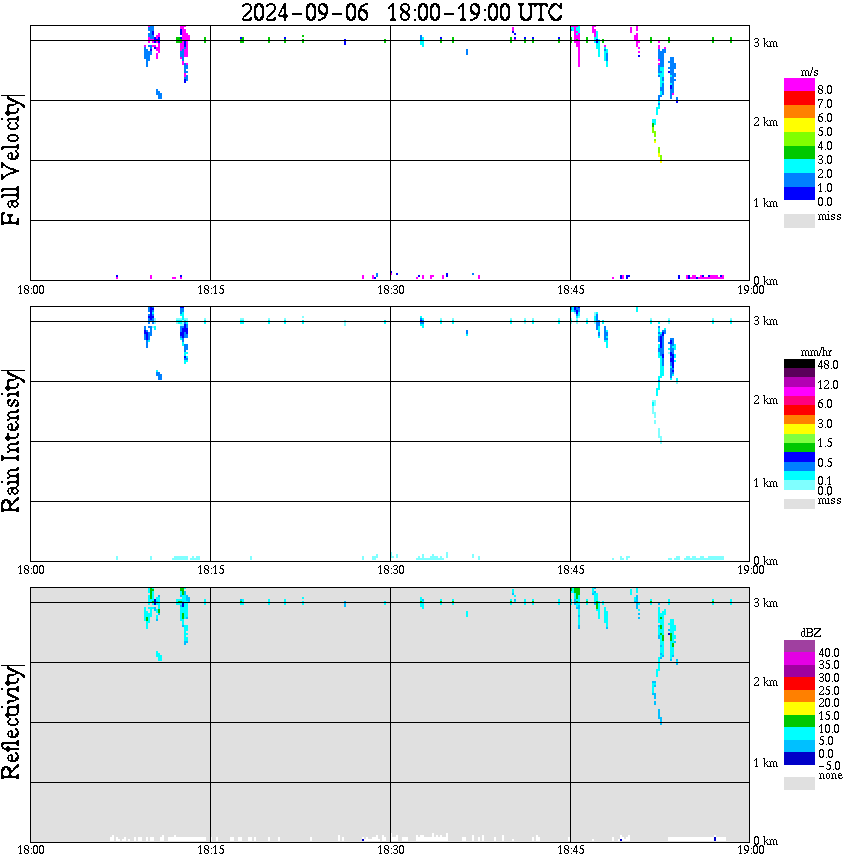Screen dimensions: 850x868
Task: Click the Rain Intensity axis label
Action: pyautogui.click(x=12, y=441)
